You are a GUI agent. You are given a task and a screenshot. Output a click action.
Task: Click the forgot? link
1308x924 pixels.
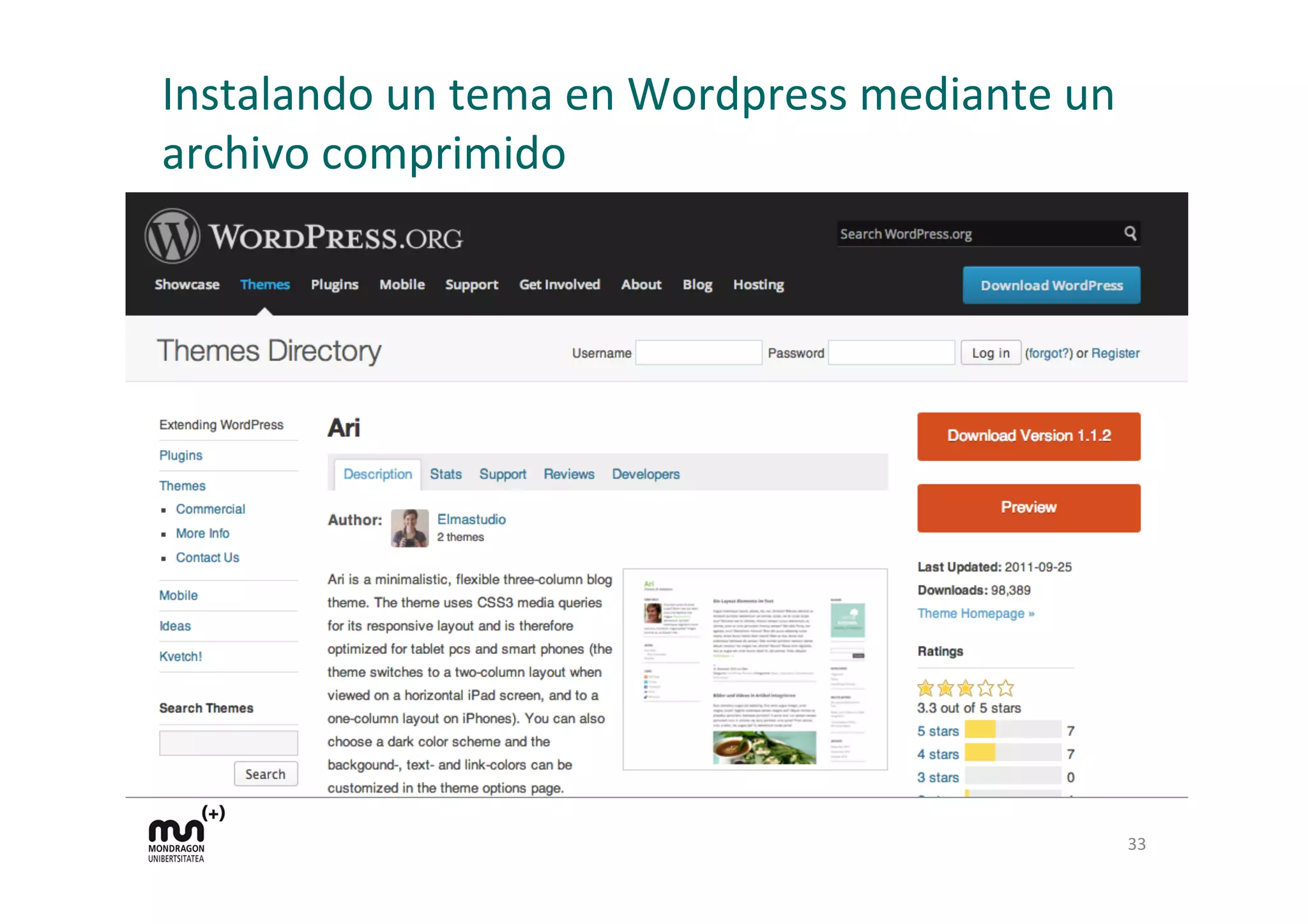(1049, 353)
